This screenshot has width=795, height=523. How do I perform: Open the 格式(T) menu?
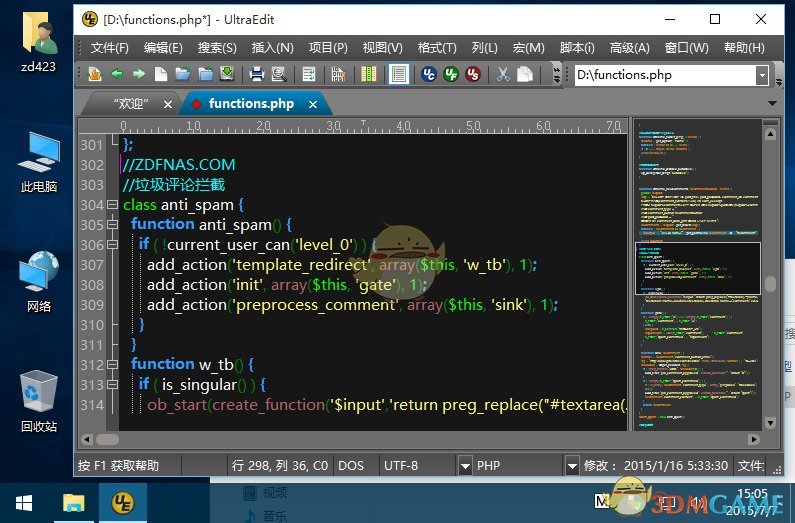click(x=436, y=48)
